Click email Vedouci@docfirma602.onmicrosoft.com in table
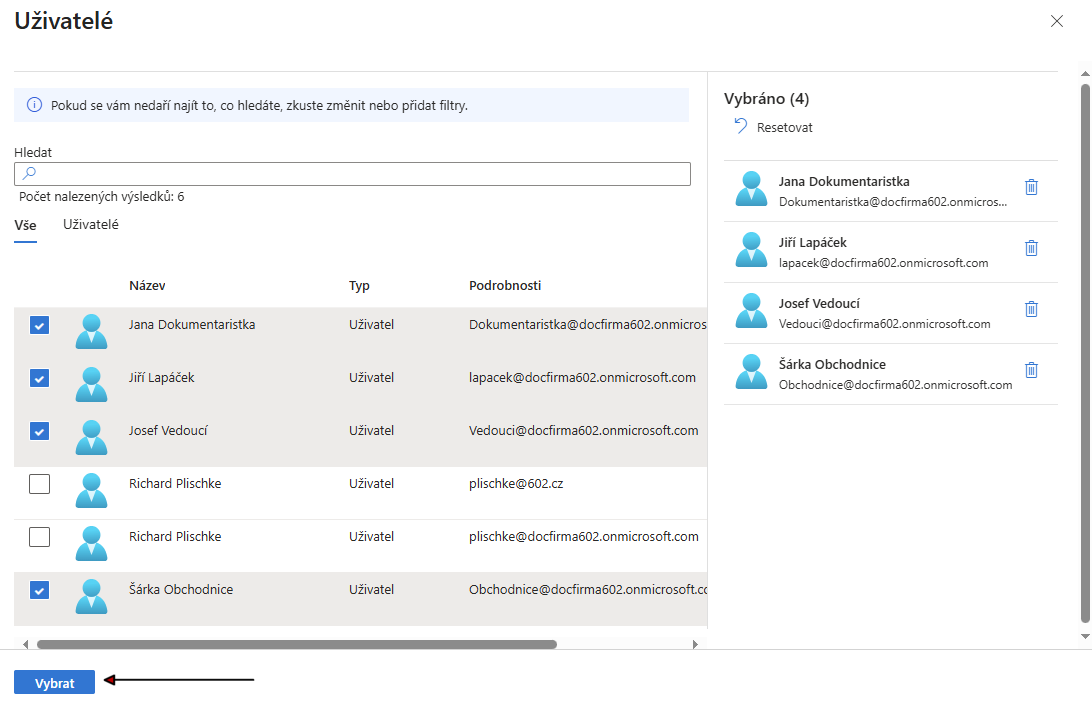 (584, 430)
